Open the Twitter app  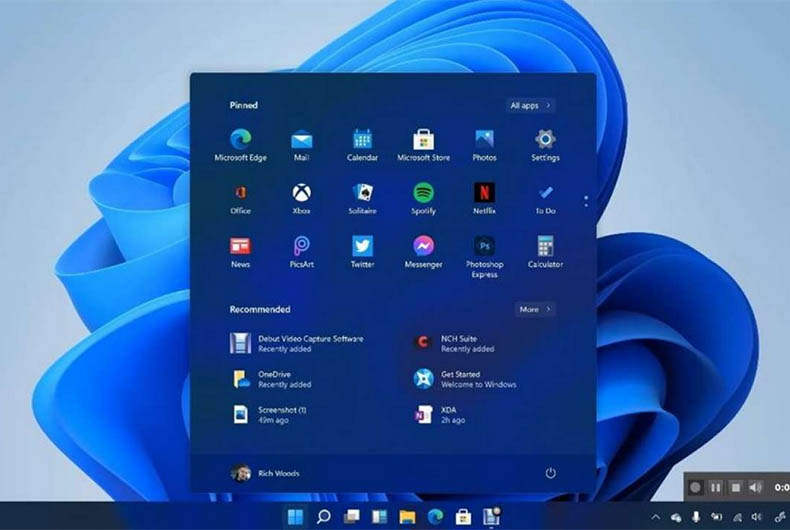pyautogui.click(x=362, y=252)
